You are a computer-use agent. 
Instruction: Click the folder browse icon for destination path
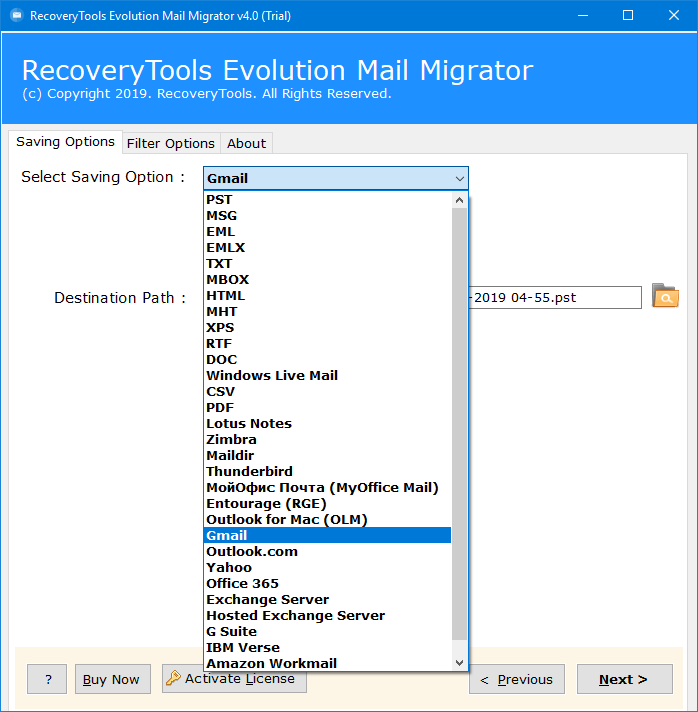click(x=665, y=296)
